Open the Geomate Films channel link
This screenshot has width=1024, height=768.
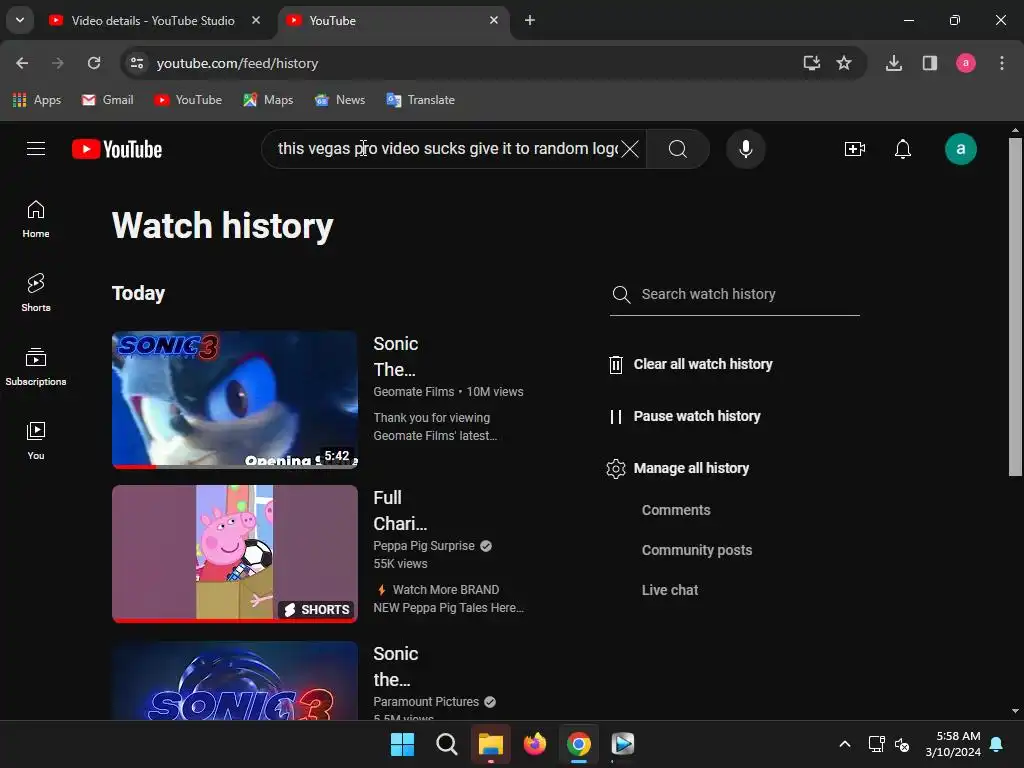click(413, 392)
